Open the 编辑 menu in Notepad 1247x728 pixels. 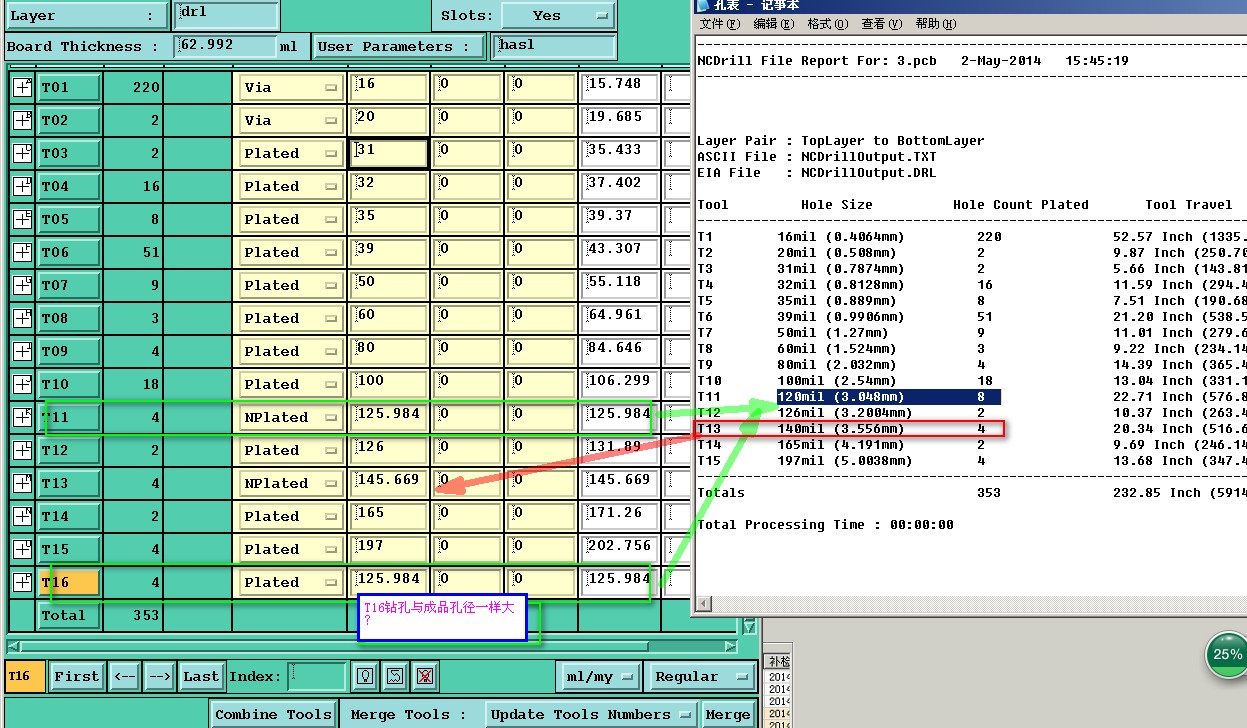[x=775, y=24]
